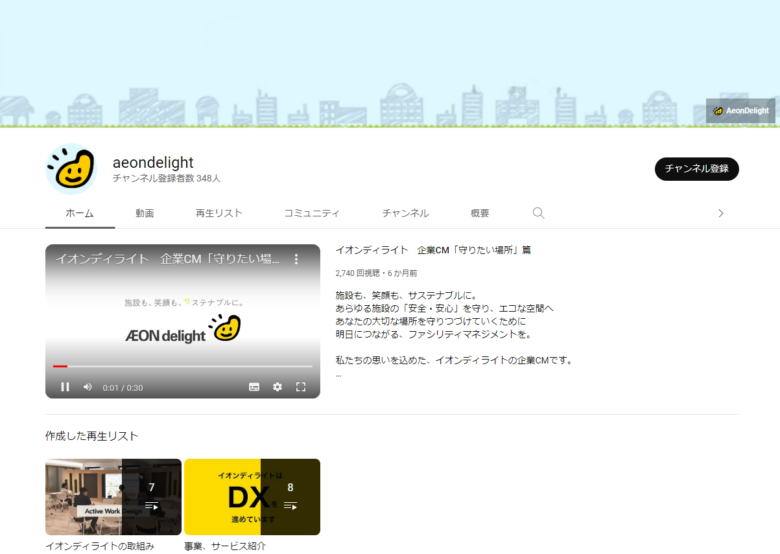The height and width of the screenshot is (554, 780).
Task: Switch to the 再生リスト tab
Action: click(219, 213)
